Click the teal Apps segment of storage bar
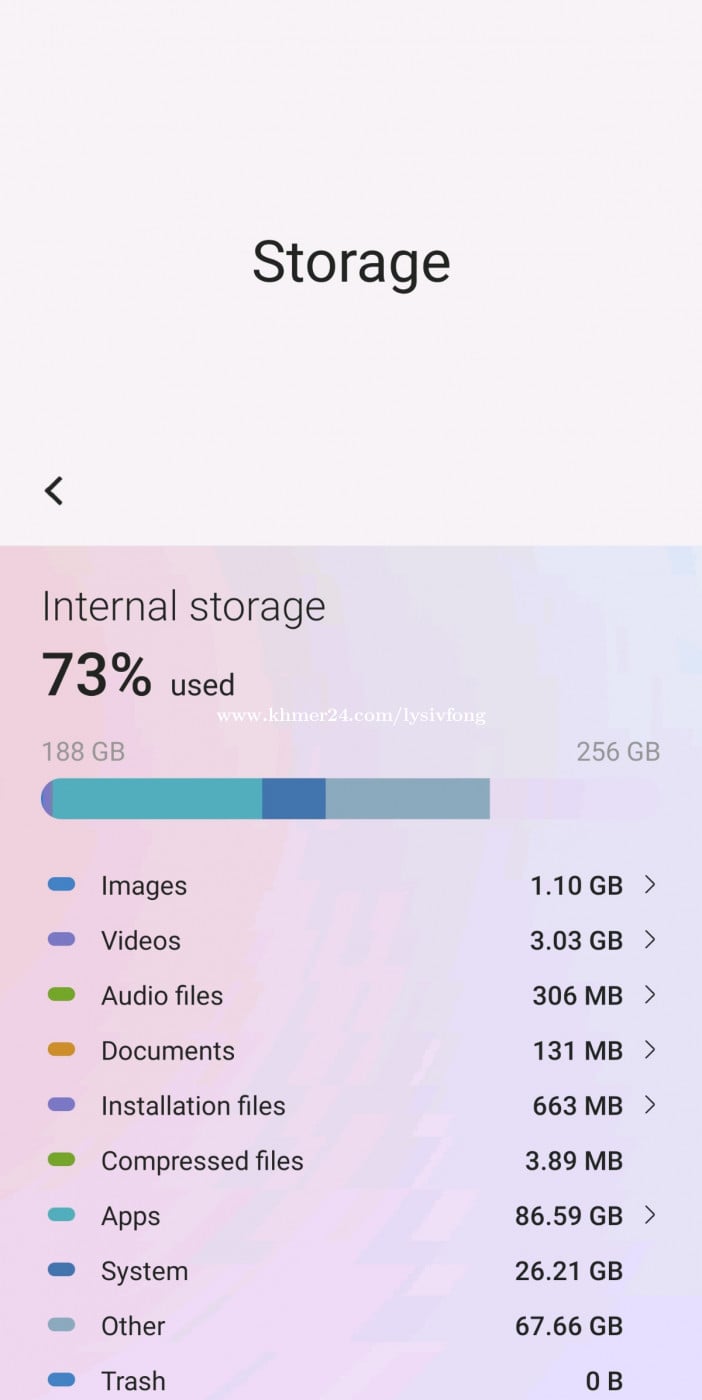This screenshot has height=1400, width=702. 157,799
